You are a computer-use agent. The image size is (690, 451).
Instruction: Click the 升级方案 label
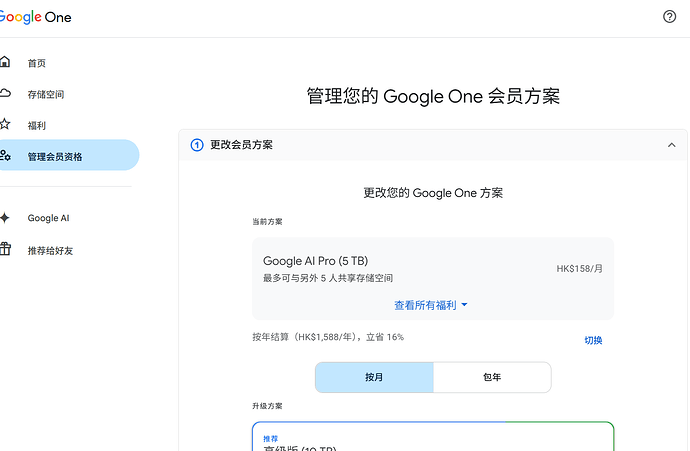[267, 406]
